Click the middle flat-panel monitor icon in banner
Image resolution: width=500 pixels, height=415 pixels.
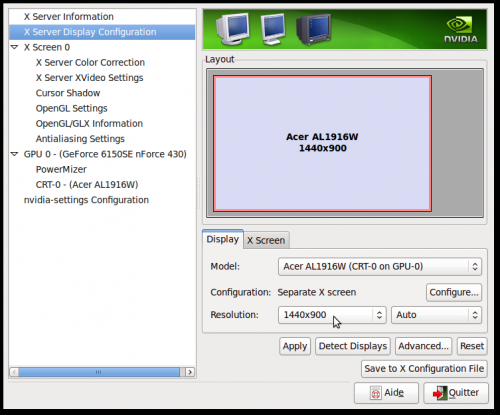coord(273,29)
